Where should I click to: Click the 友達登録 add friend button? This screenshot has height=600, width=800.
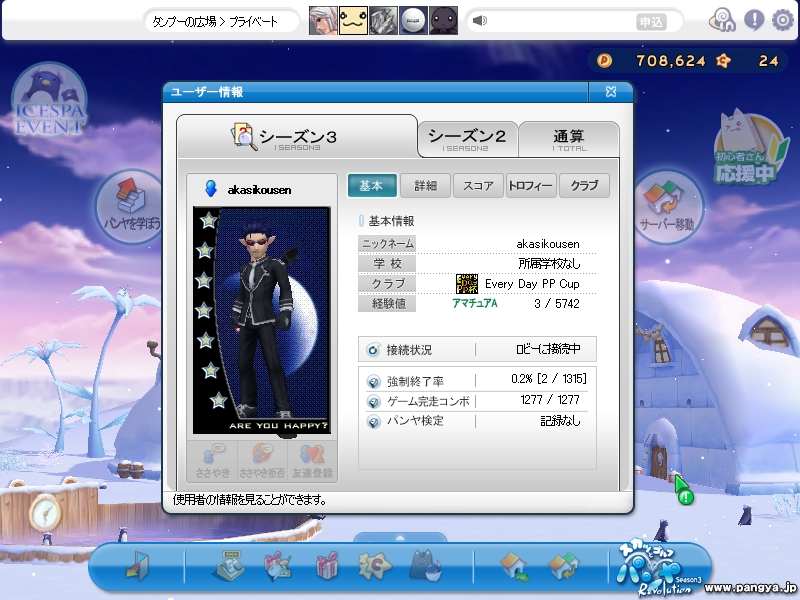(312, 461)
